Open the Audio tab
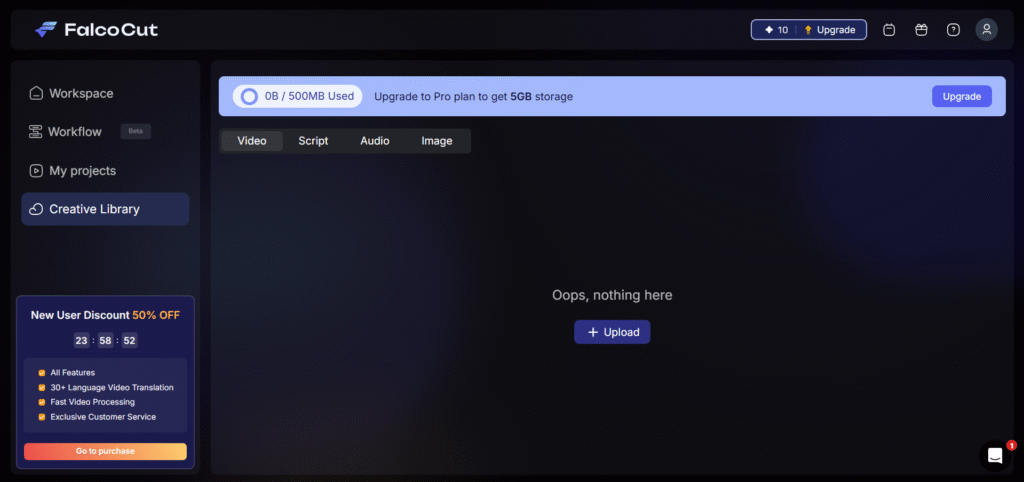The height and width of the screenshot is (482, 1024). pyautogui.click(x=375, y=141)
